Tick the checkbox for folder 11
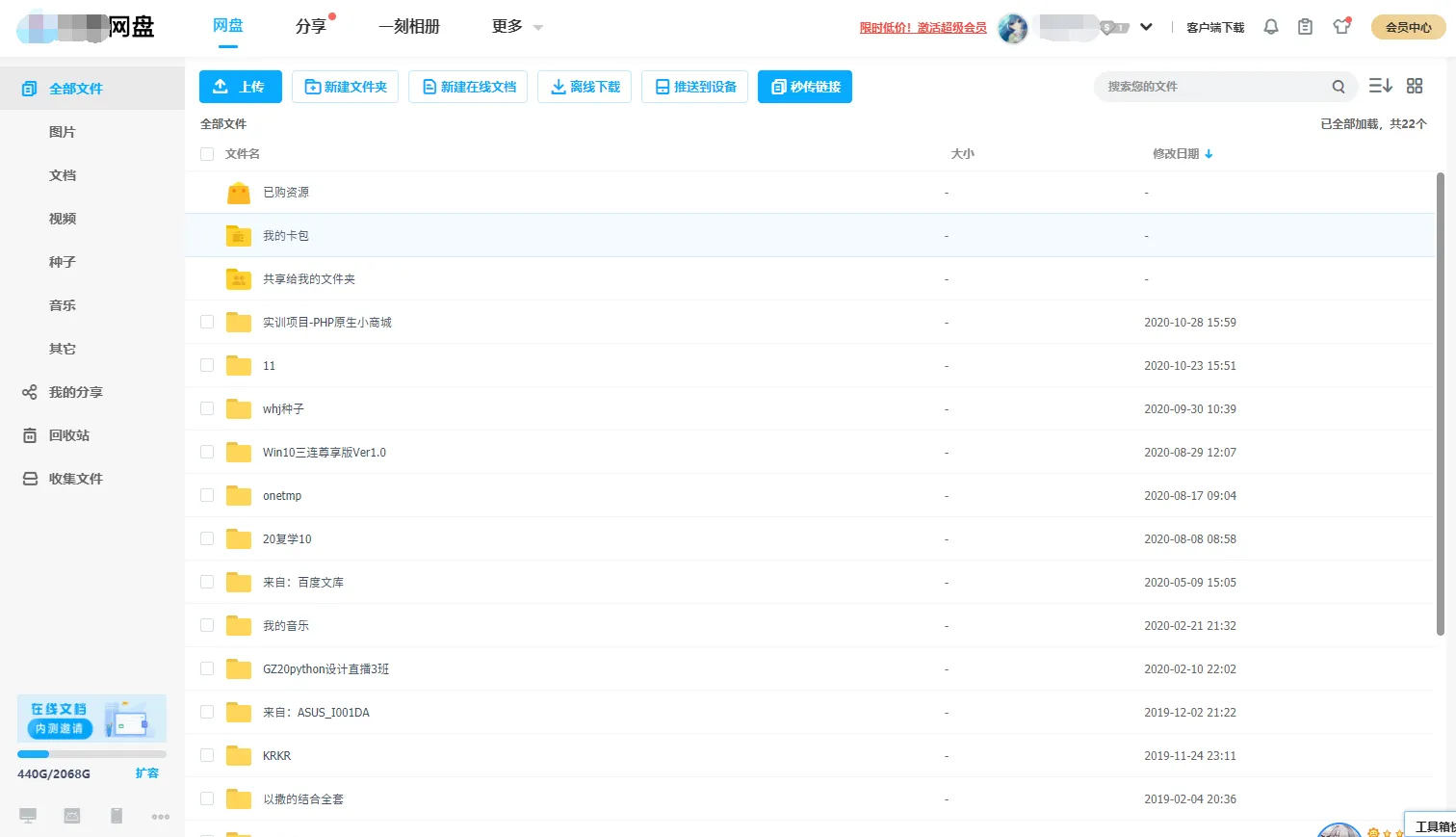 (x=207, y=365)
